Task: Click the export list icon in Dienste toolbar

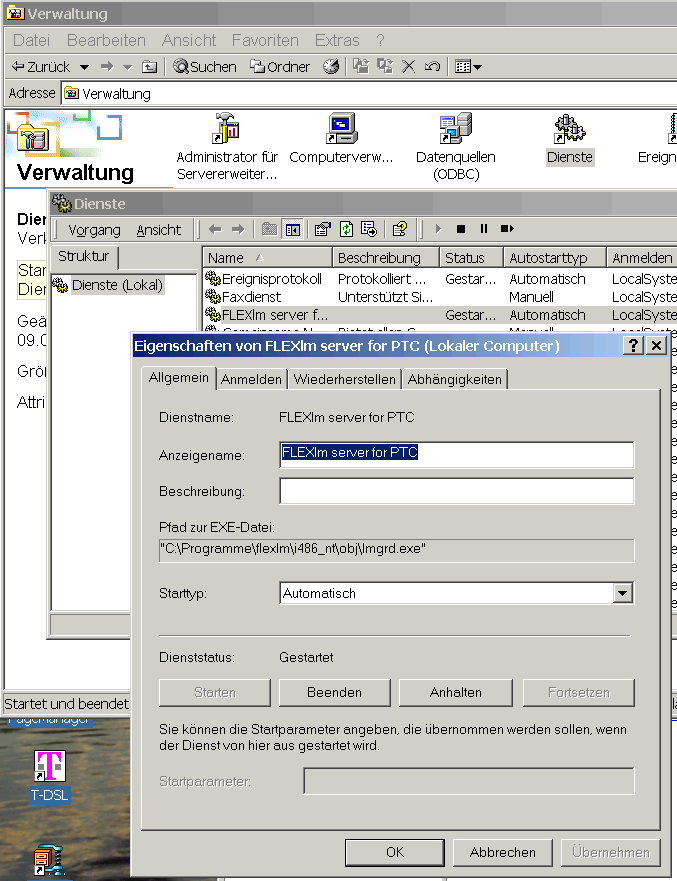Action: click(x=369, y=229)
